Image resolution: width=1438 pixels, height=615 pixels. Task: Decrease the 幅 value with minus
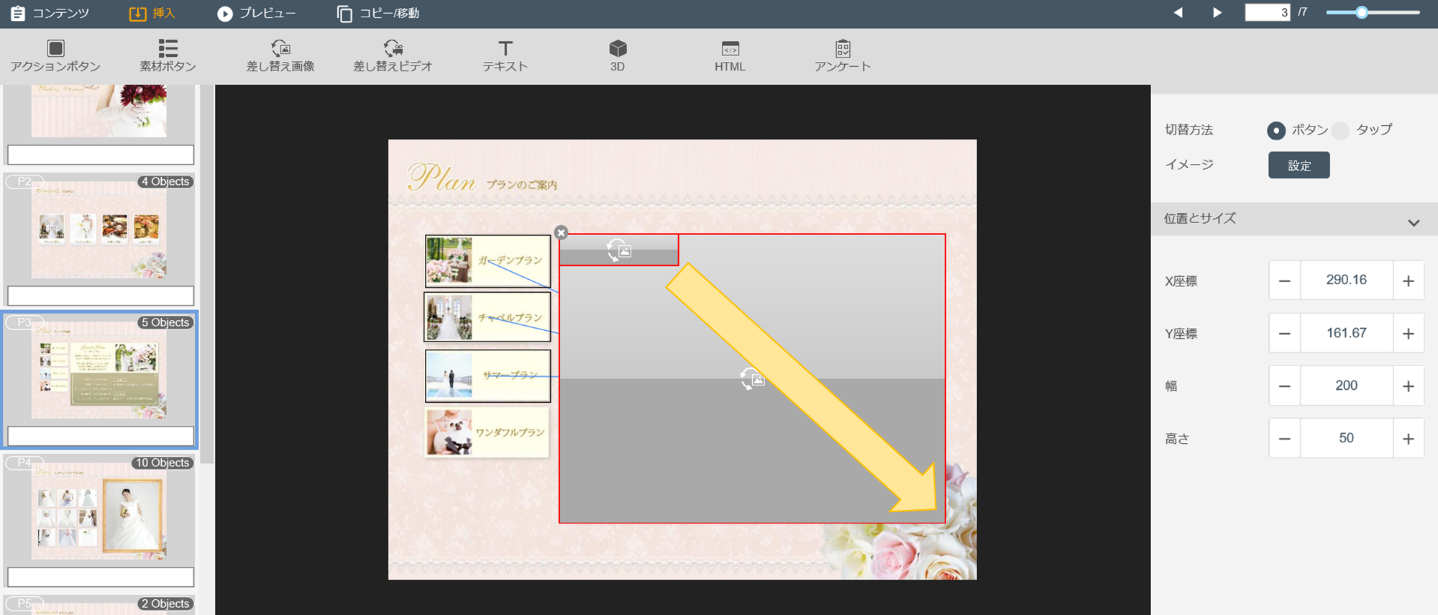point(1284,386)
